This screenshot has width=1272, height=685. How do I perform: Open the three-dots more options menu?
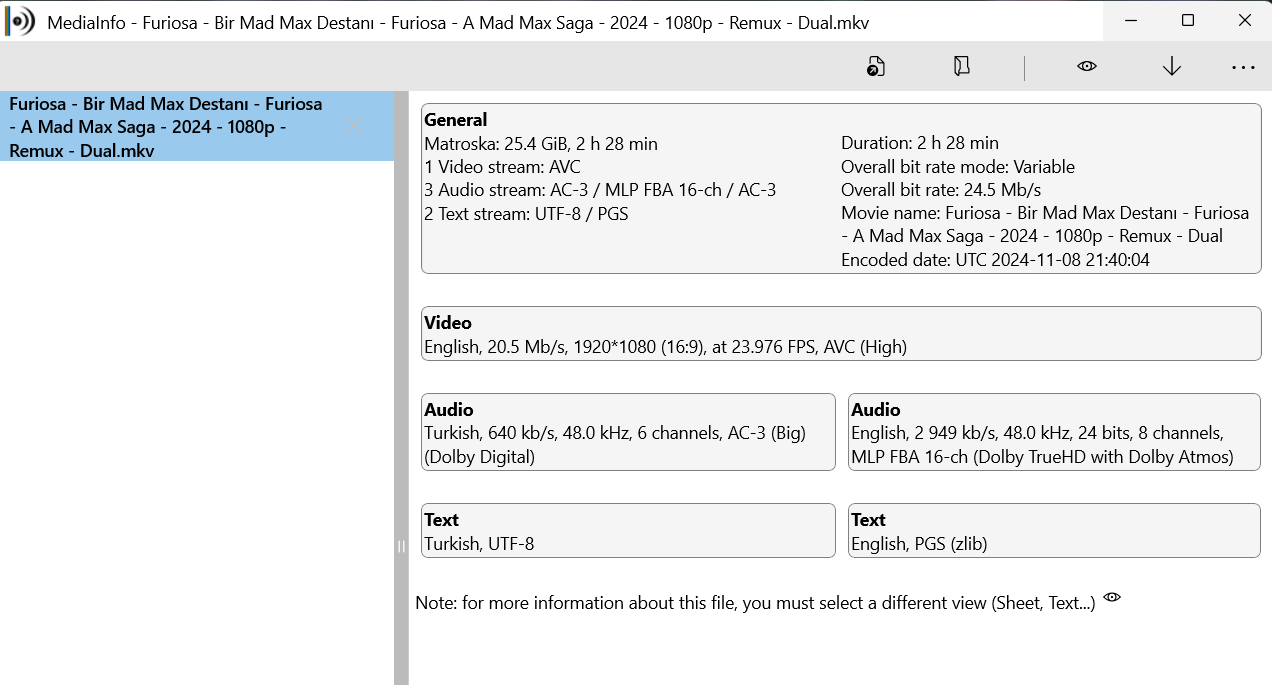(1243, 67)
